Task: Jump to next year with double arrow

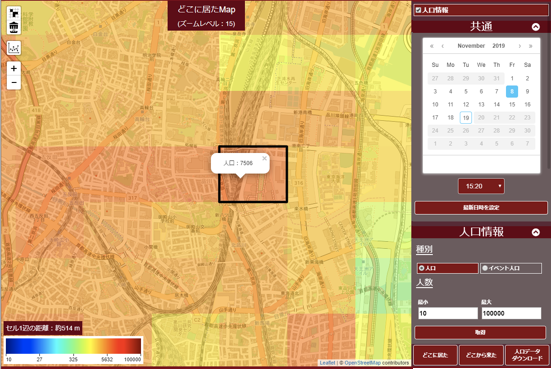Action: click(531, 46)
